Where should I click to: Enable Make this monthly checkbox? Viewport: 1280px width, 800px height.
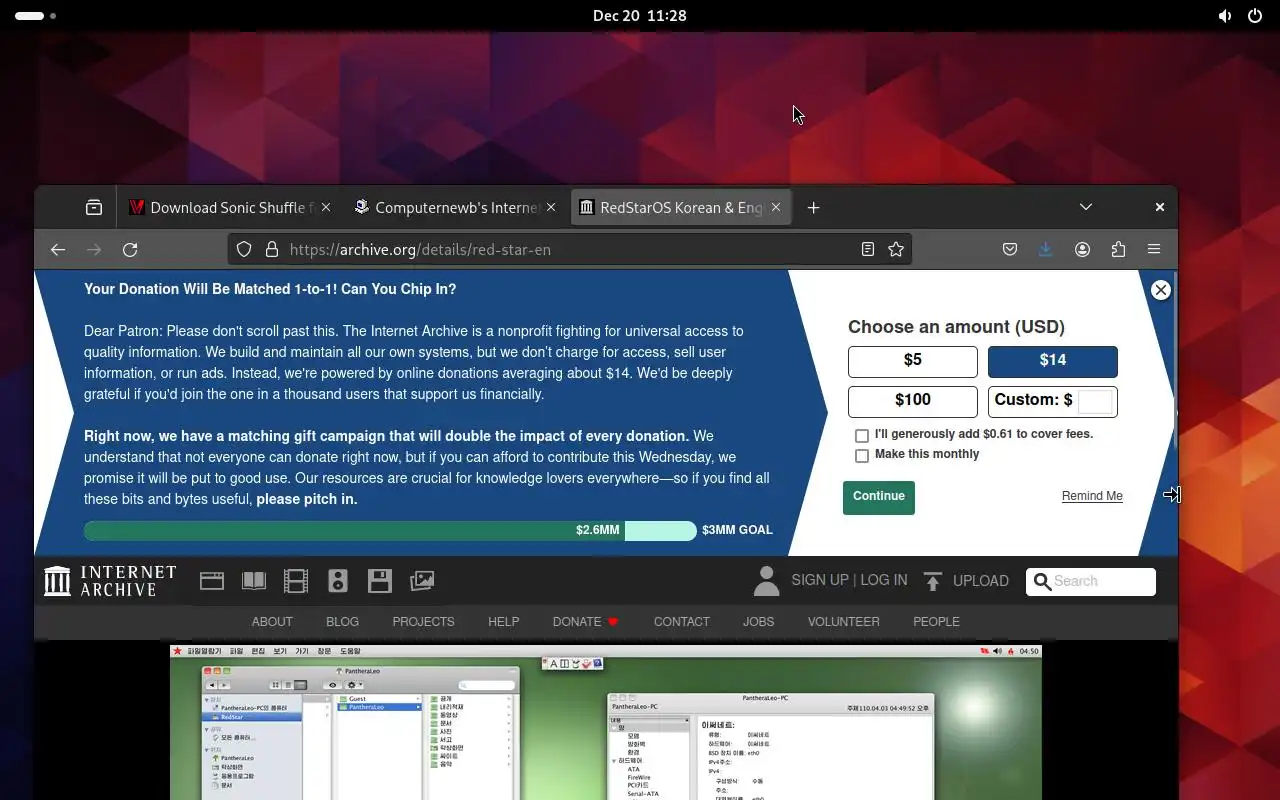[x=862, y=456]
